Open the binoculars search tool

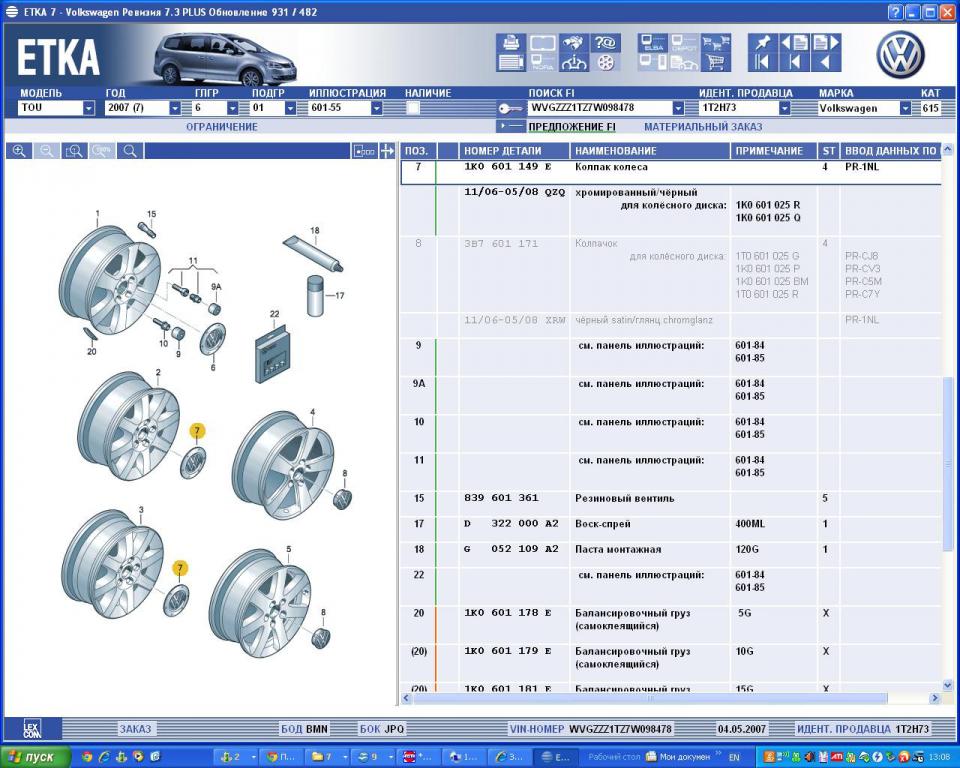point(574,43)
